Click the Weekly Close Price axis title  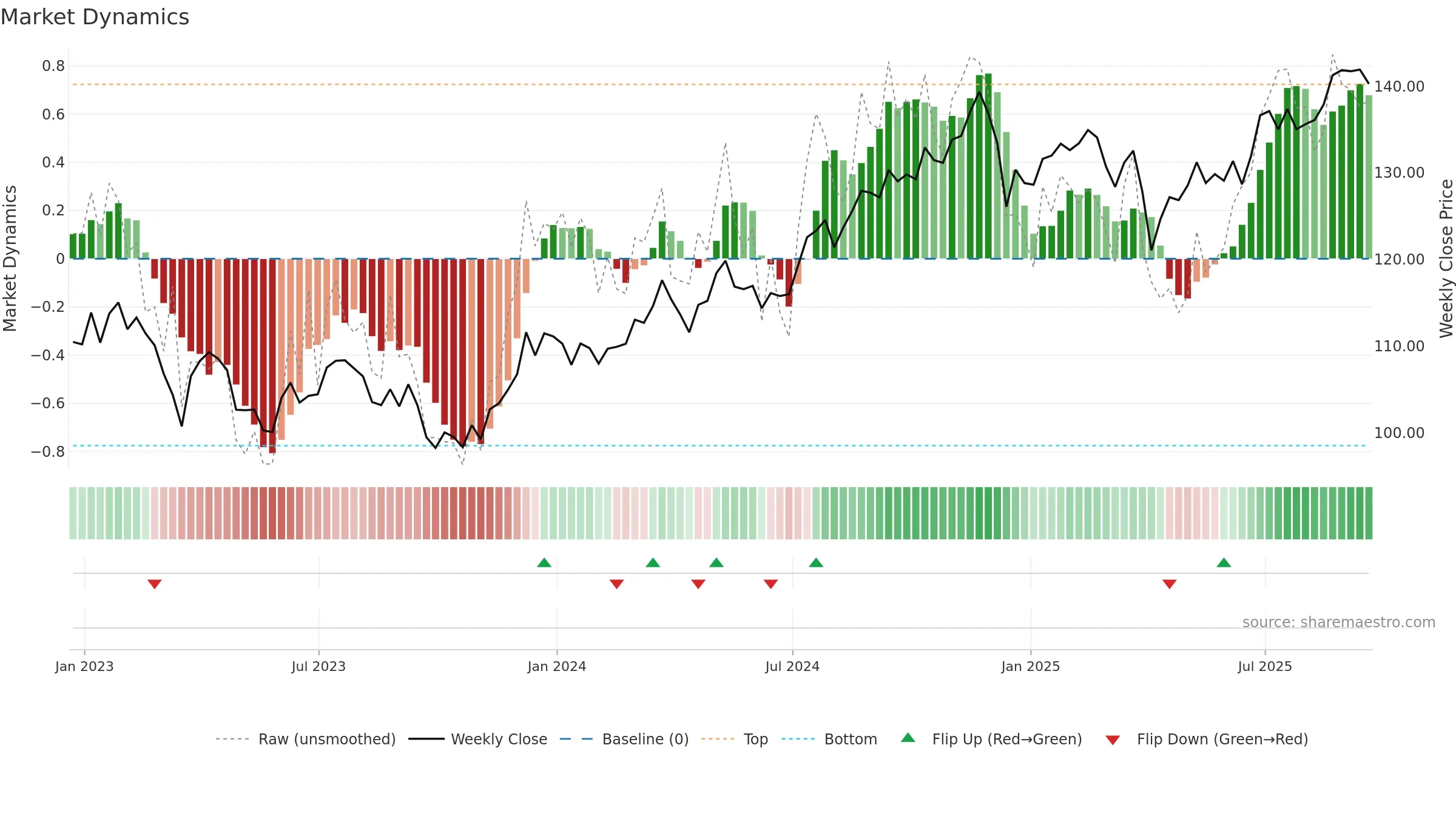pyautogui.click(x=1446, y=258)
